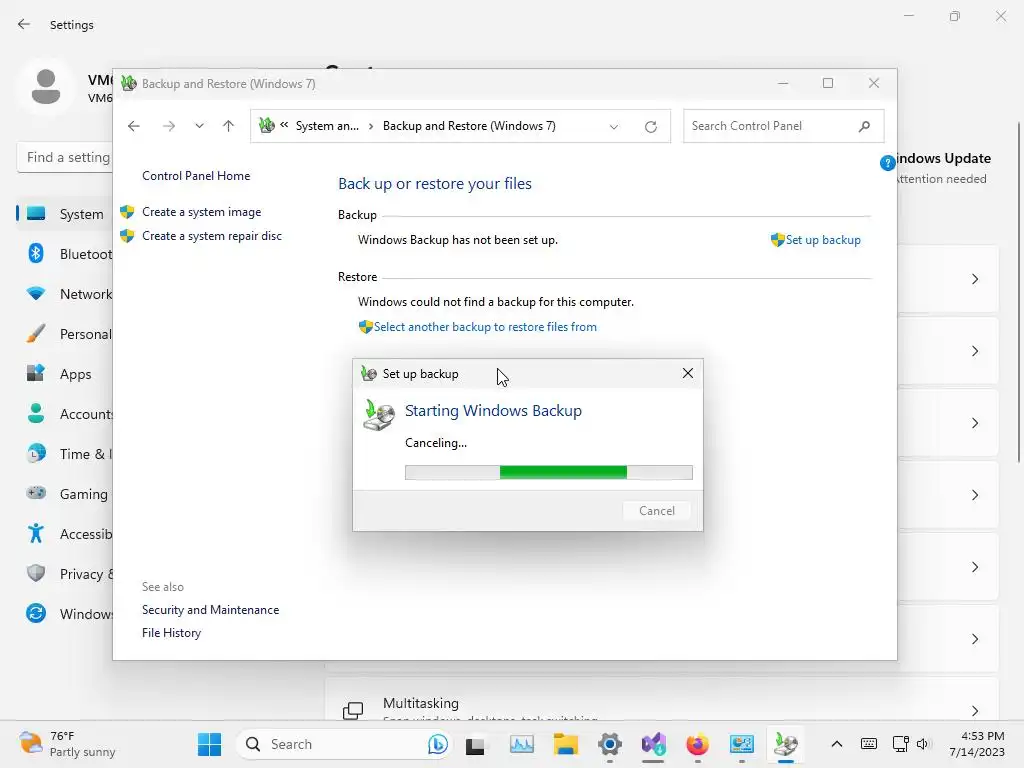1024x768 pixels.
Task: Click the green backup progress bar
Action: [549, 472]
